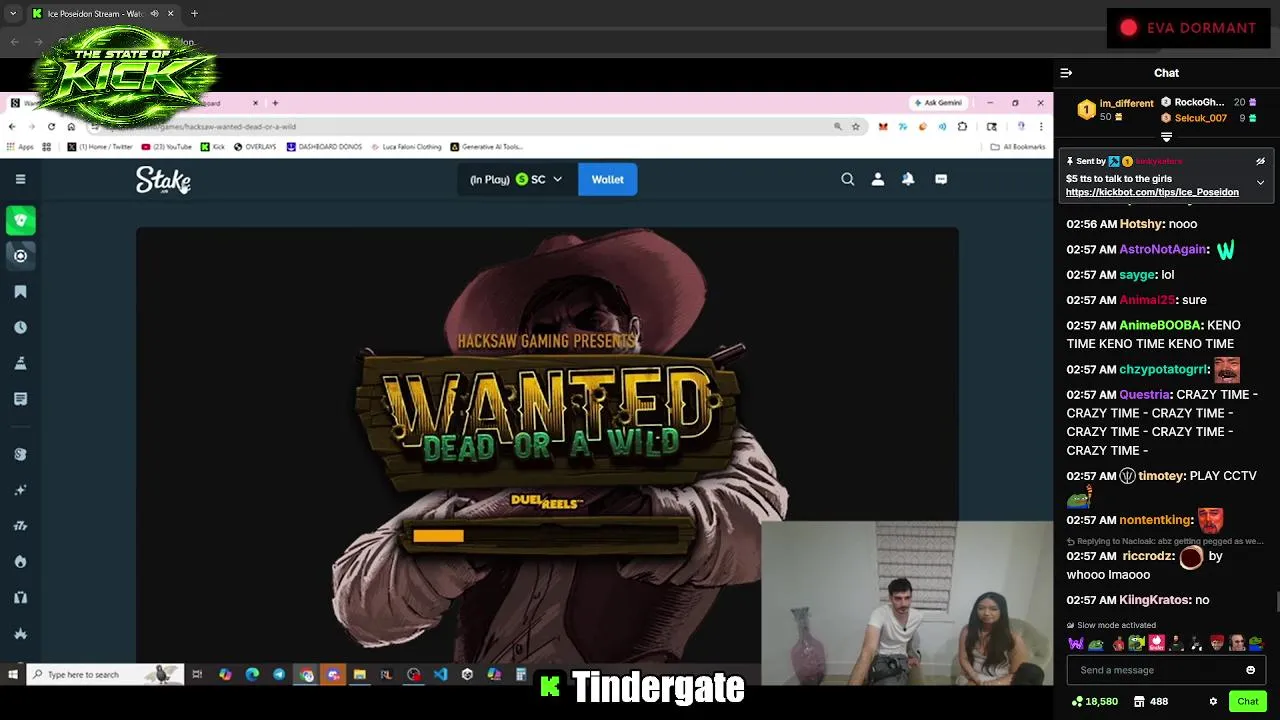1280x720 pixels.
Task: Open the YouTube bookmark
Action: tap(166, 147)
